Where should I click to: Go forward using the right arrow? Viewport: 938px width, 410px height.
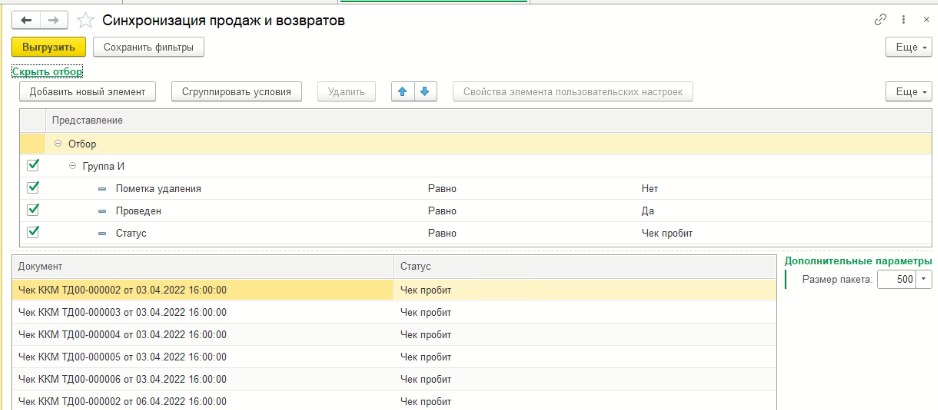click(x=53, y=20)
